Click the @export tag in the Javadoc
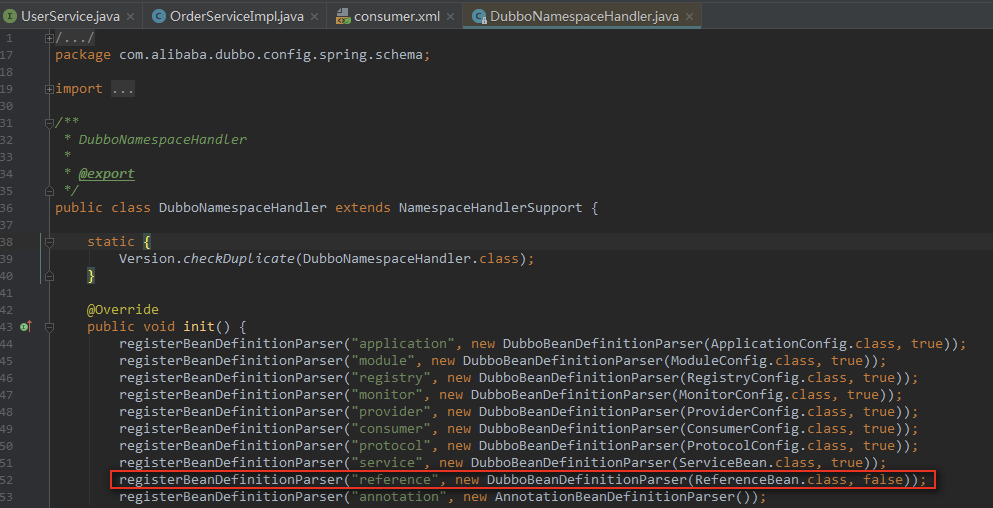This screenshot has height=508, width=993. [106, 174]
